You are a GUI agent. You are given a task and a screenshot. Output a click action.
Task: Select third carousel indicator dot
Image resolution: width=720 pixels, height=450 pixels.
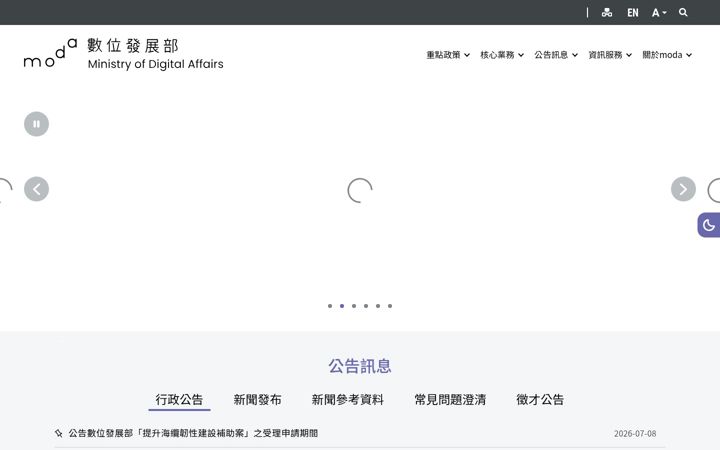pyautogui.click(x=354, y=306)
